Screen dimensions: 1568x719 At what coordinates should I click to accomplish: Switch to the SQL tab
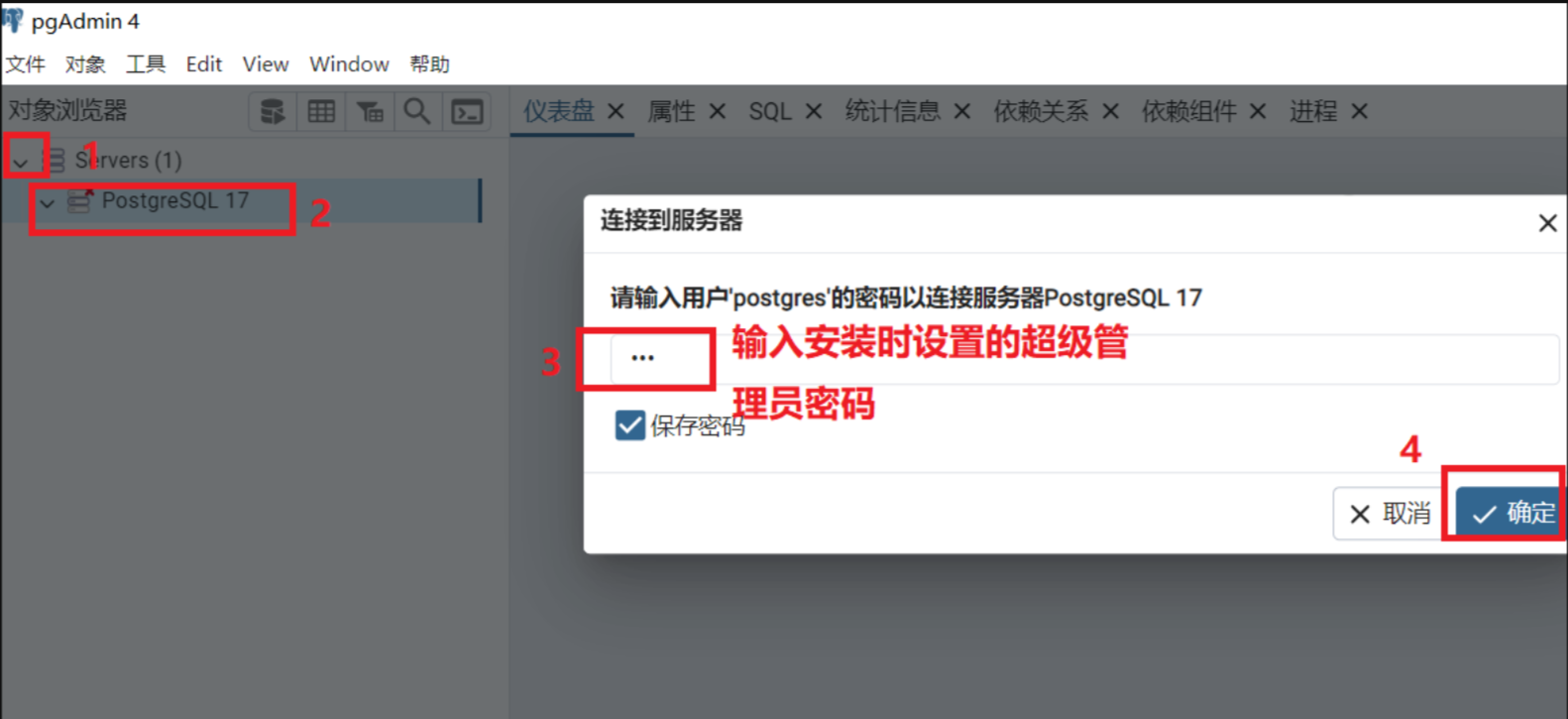770,111
